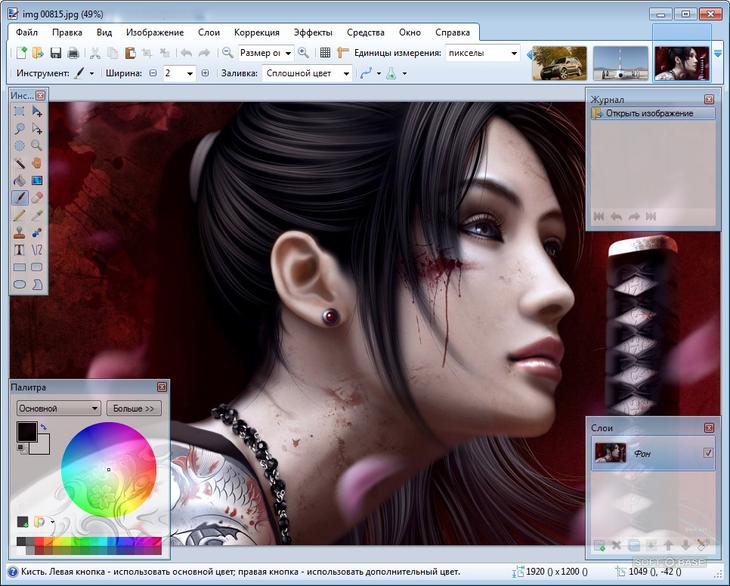Select the Eraser tool
The width and height of the screenshot is (730, 586).
[37, 197]
